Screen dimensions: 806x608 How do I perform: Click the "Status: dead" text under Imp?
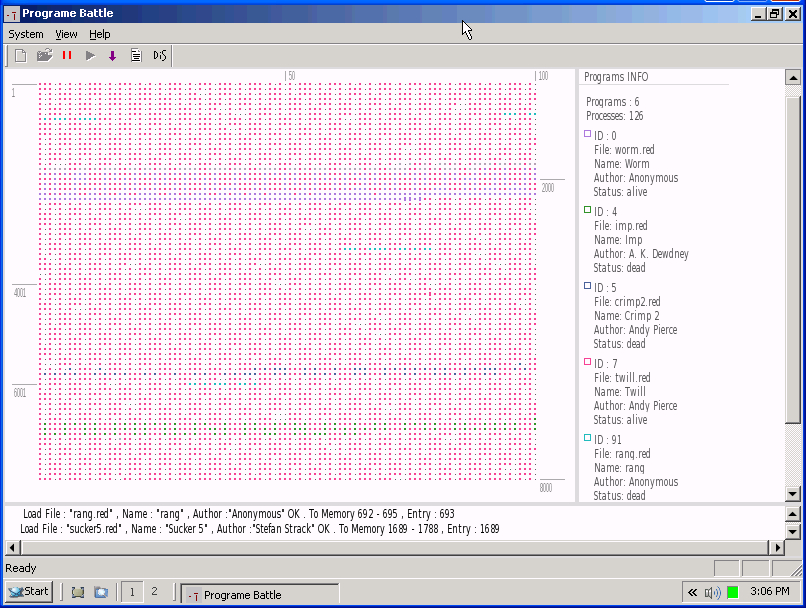[x=619, y=268]
